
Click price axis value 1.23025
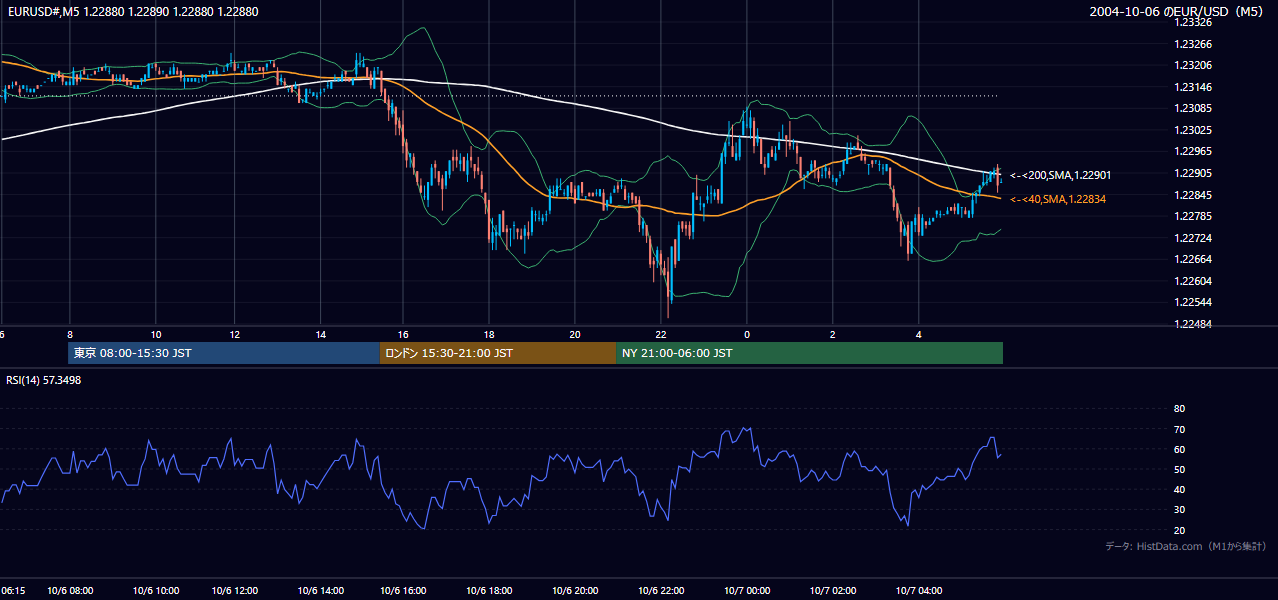pos(1192,130)
